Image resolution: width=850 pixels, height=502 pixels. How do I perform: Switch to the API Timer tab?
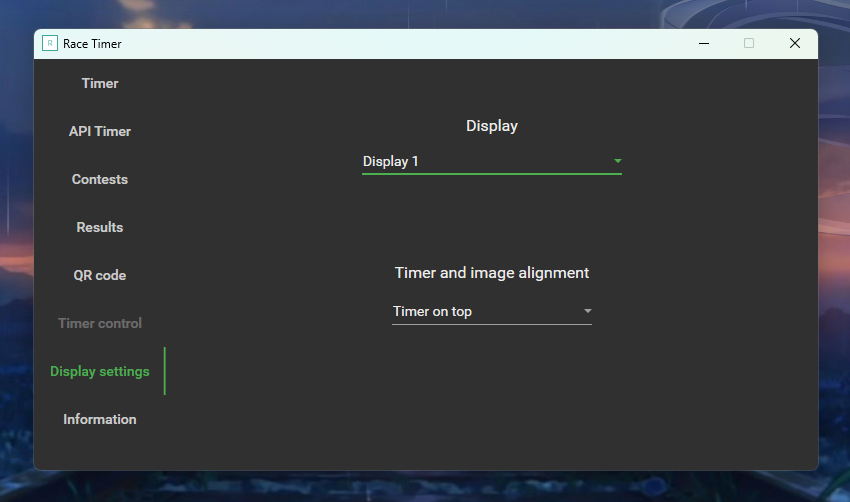100,131
